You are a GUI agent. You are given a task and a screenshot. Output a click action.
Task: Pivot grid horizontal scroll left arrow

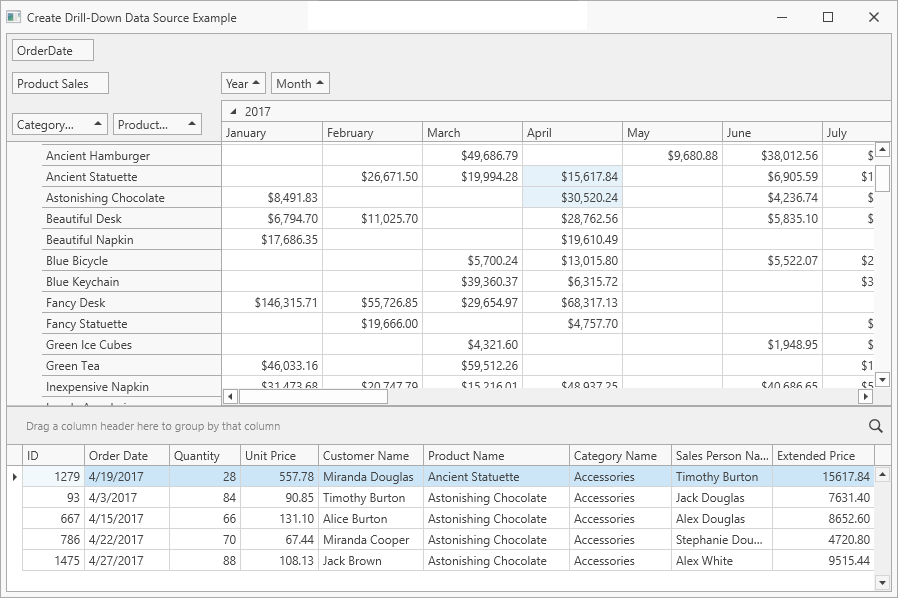coord(230,396)
